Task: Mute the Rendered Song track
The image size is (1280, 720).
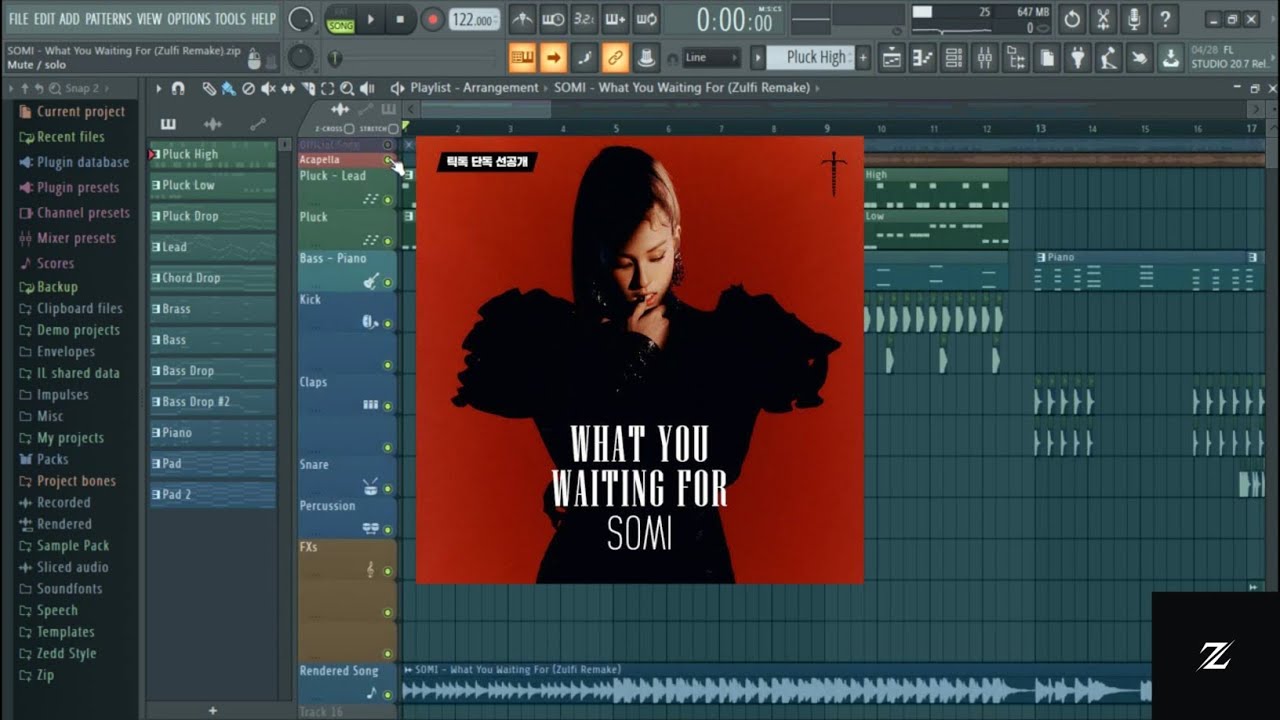Action: [x=388, y=694]
